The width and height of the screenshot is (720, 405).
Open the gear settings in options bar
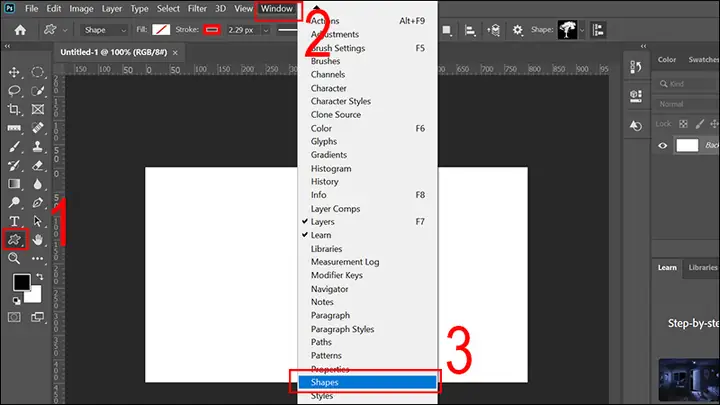[x=518, y=30]
